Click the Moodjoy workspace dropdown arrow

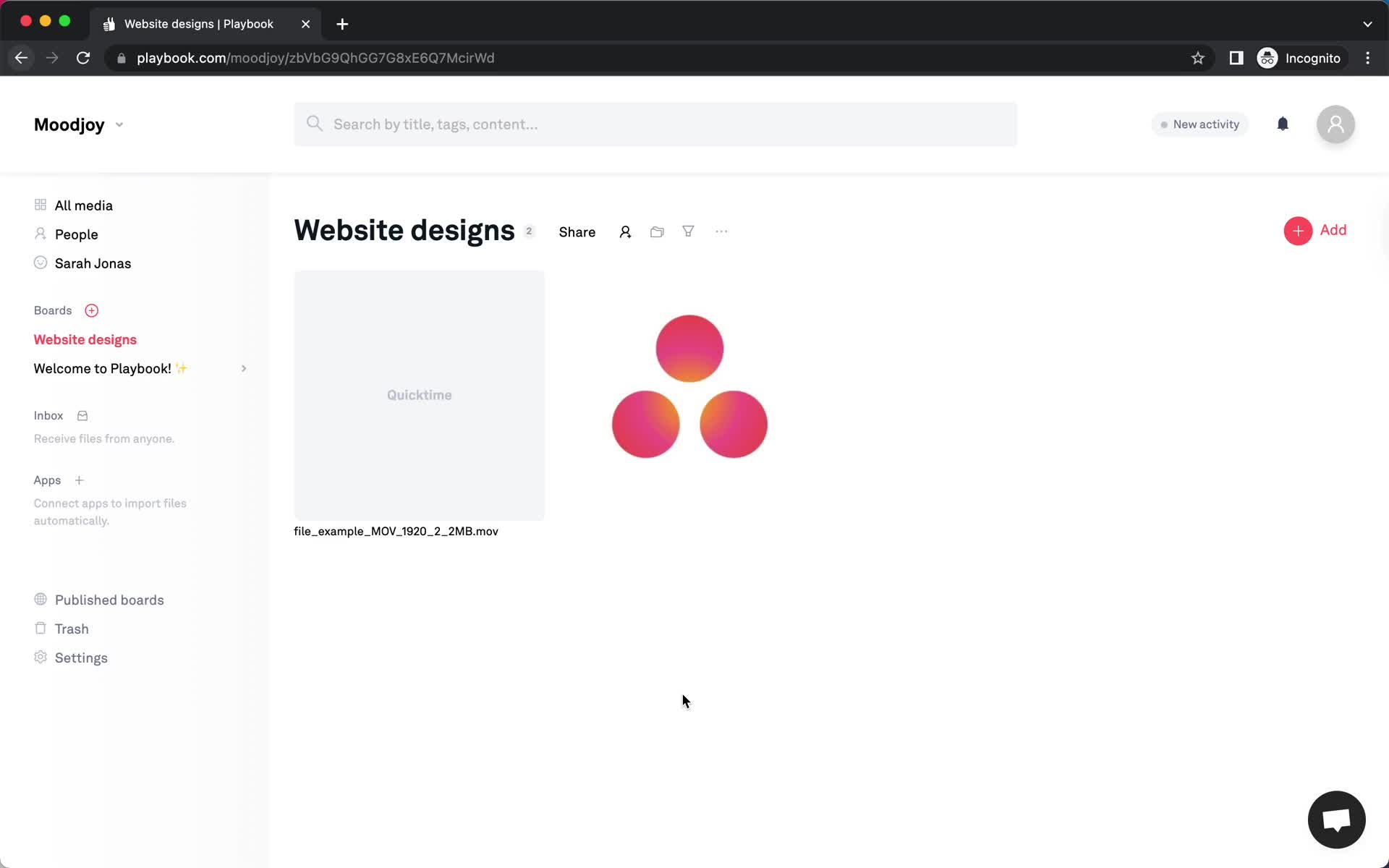pyautogui.click(x=119, y=124)
